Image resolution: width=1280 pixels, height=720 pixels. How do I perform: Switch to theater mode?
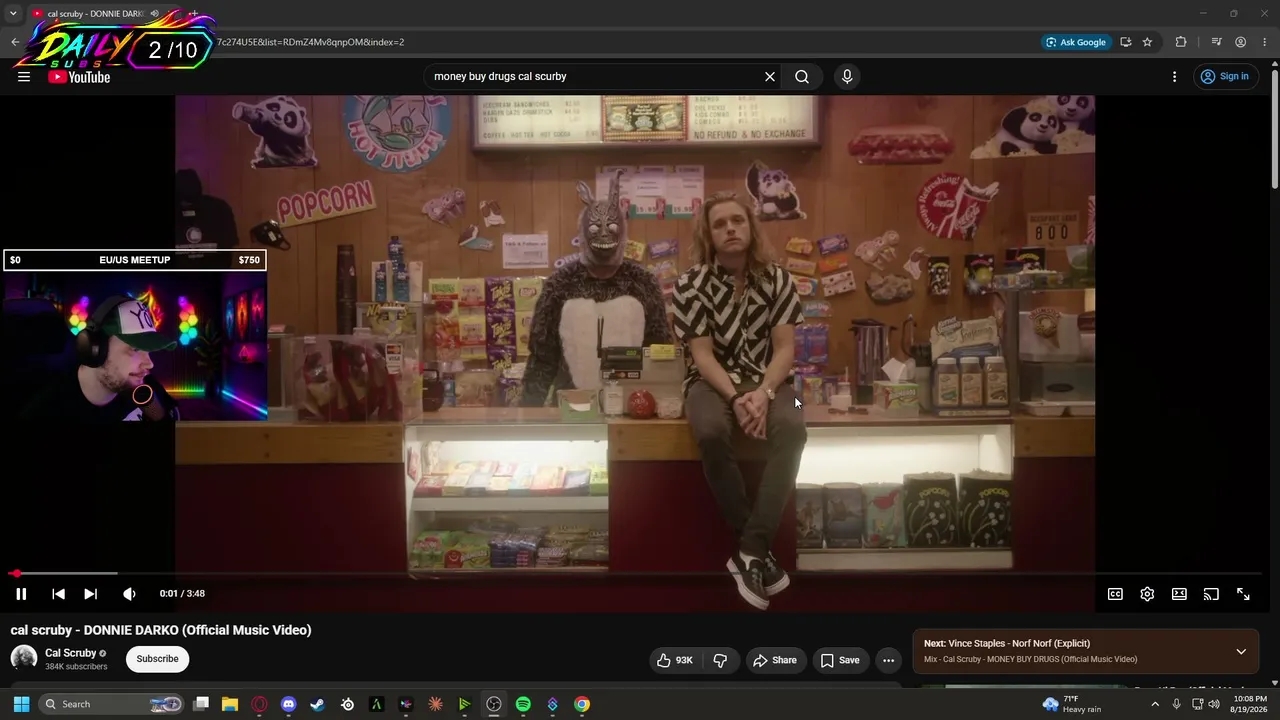[x=1179, y=594]
